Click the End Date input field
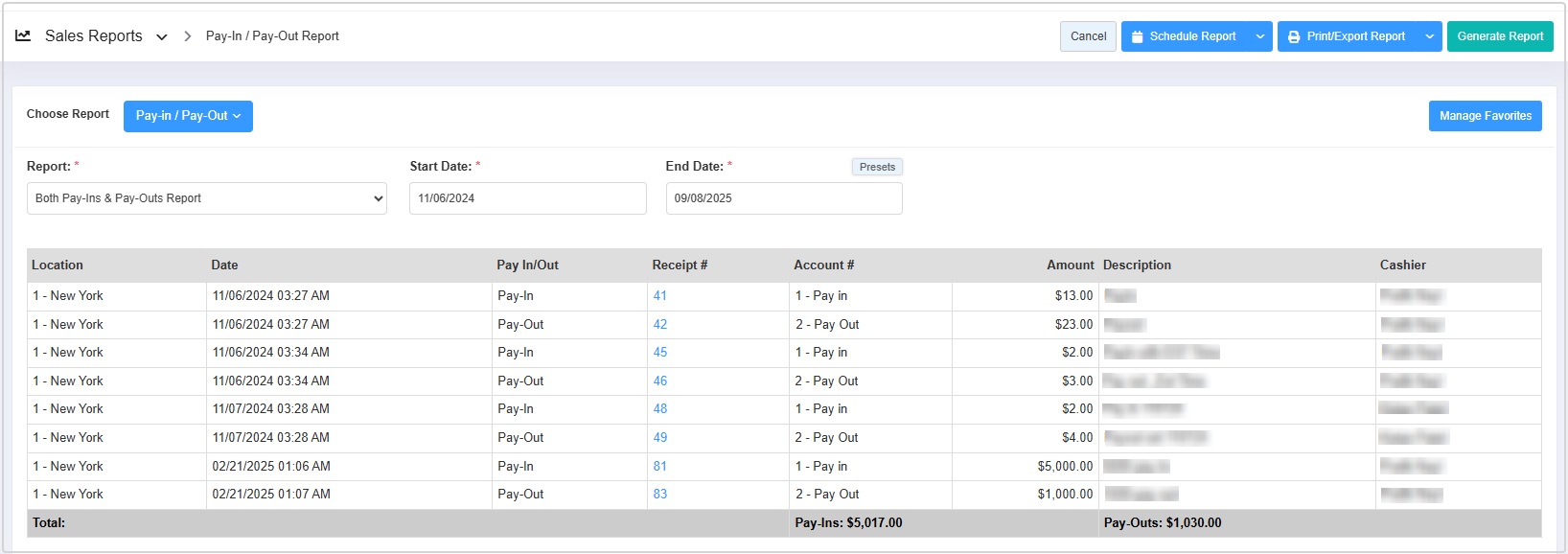Viewport: 1568px width, 554px height. tap(783, 198)
